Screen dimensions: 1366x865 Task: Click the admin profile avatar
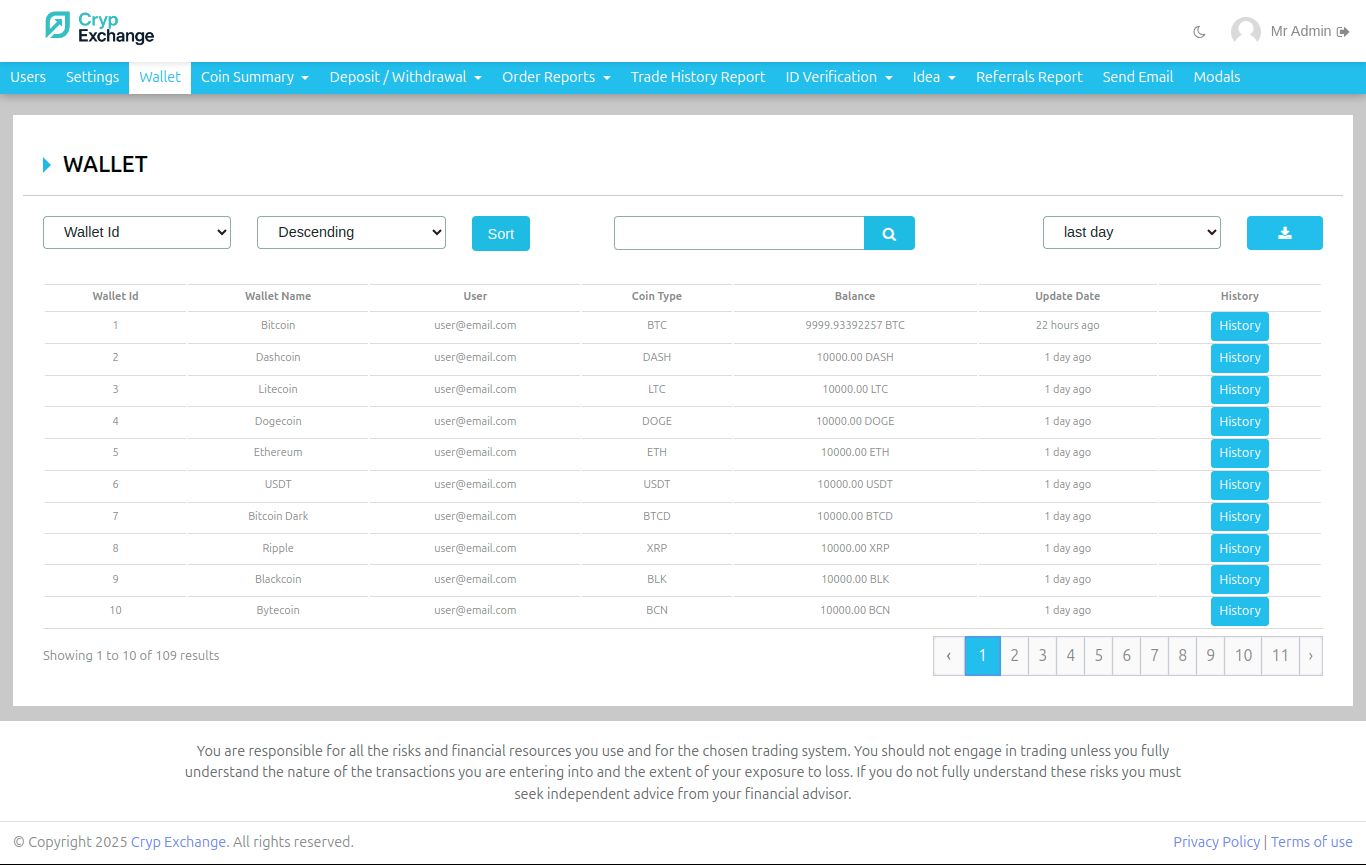point(1245,32)
